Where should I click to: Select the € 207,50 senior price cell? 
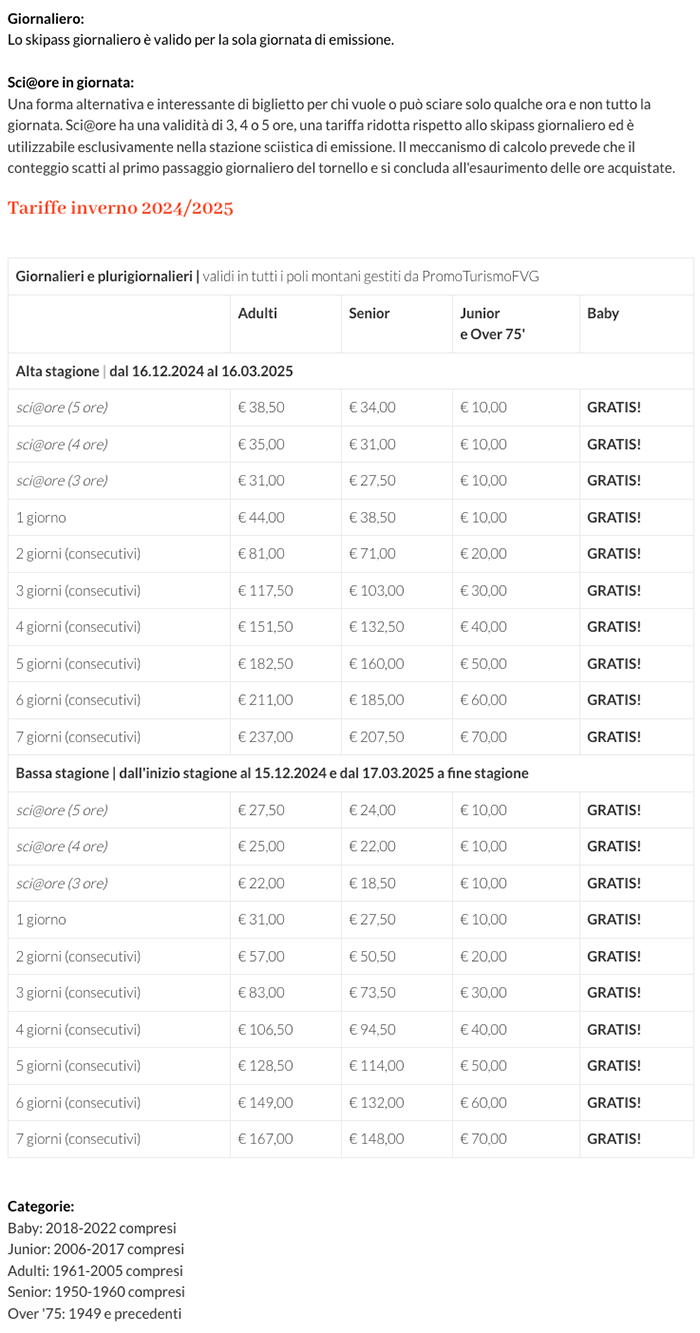(376, 737)
